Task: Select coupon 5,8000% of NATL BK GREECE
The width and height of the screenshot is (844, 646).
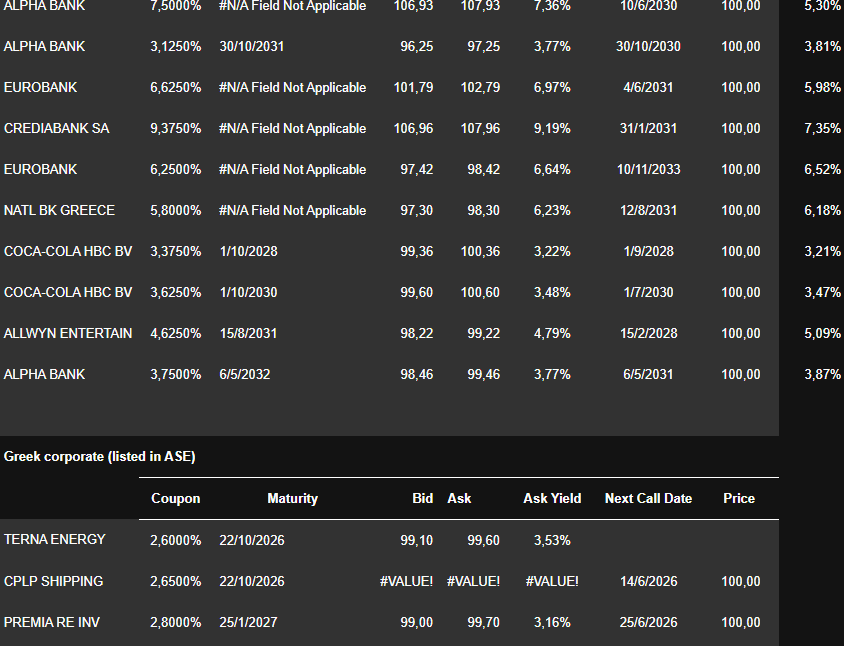Action: pyautogui.click(x=175, y=210)
